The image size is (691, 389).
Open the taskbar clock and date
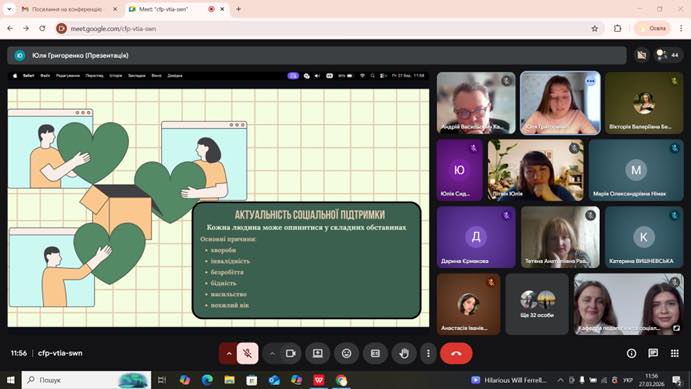tap(651, 380)
